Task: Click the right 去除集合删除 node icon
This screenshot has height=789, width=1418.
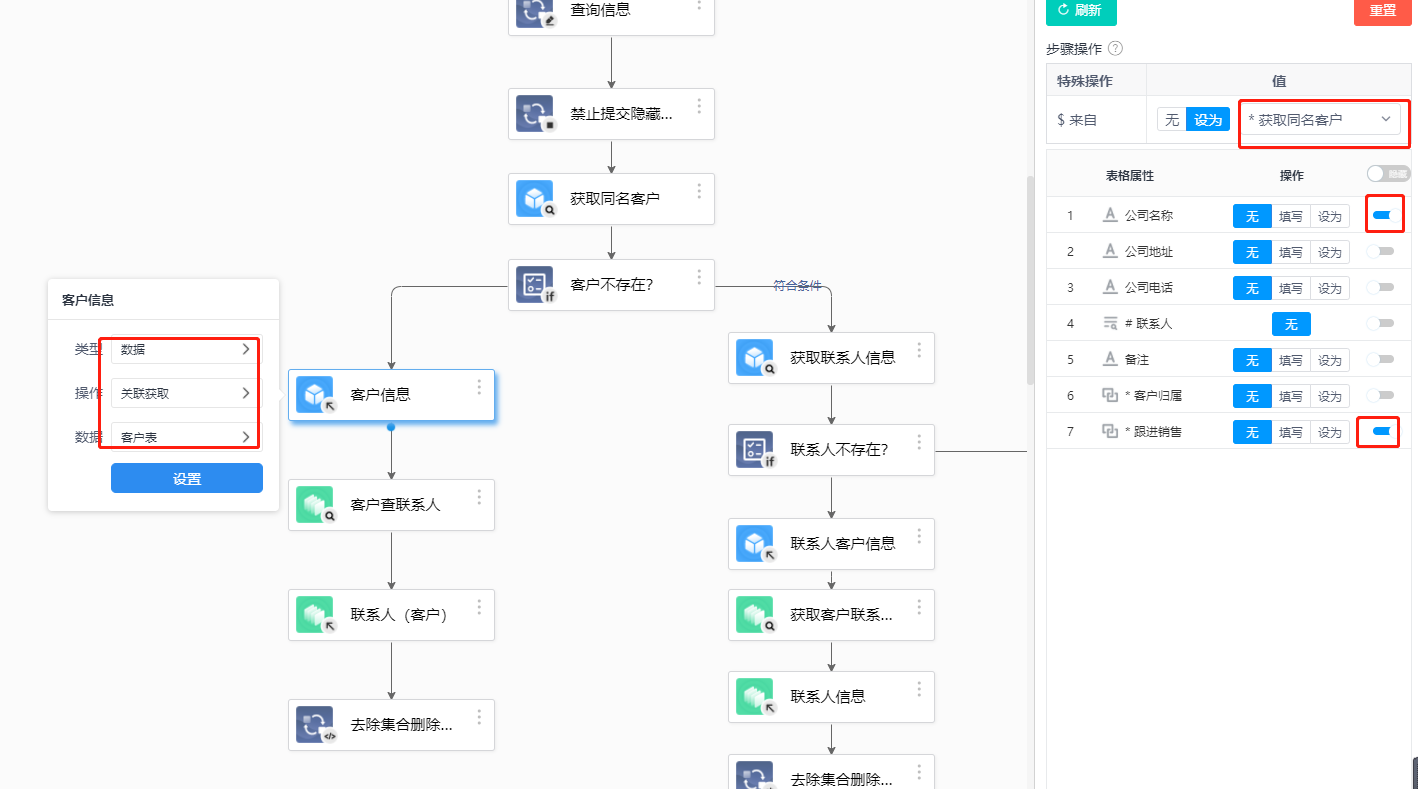Action: pyautogui.click(x=754, y=775)
